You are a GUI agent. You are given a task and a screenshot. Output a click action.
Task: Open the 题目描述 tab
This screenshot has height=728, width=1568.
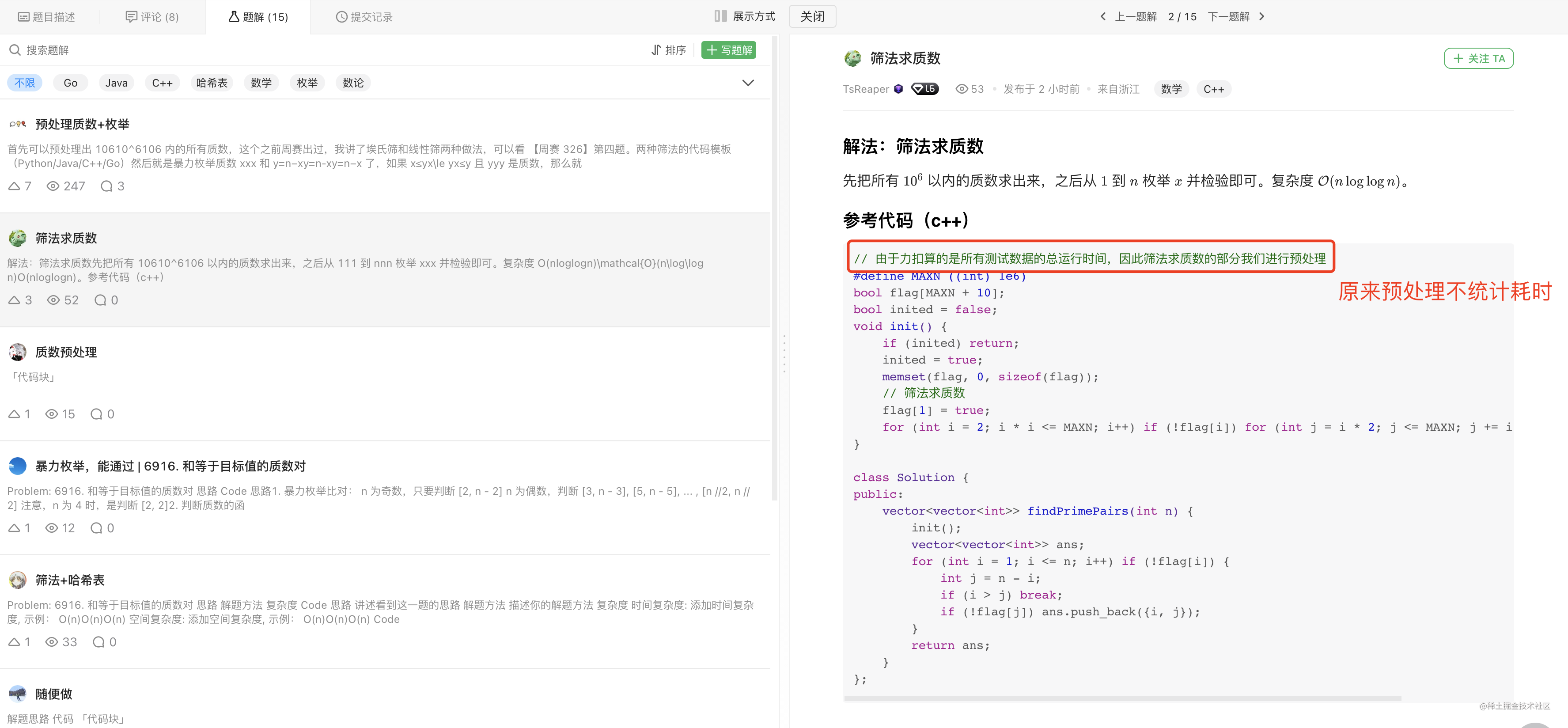(47, 17)
